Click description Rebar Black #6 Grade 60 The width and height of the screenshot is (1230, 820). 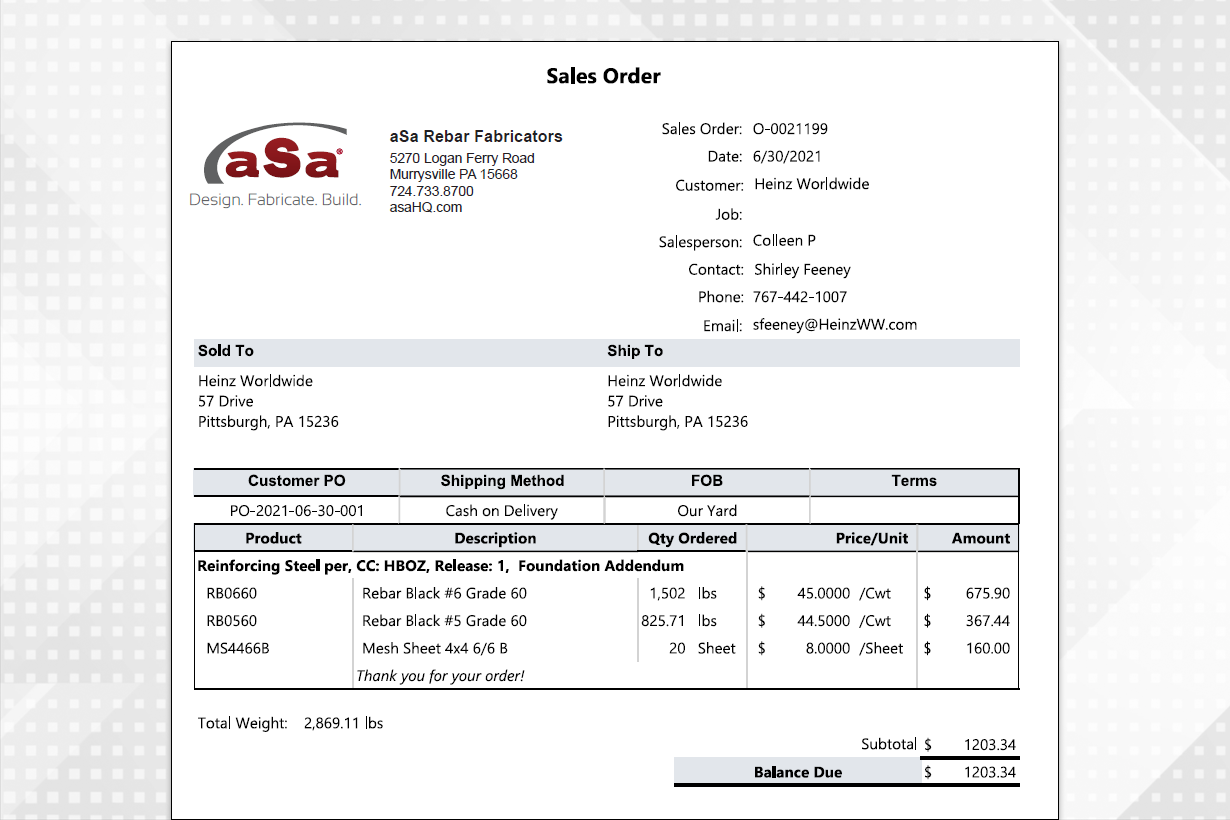pos(444,593)
